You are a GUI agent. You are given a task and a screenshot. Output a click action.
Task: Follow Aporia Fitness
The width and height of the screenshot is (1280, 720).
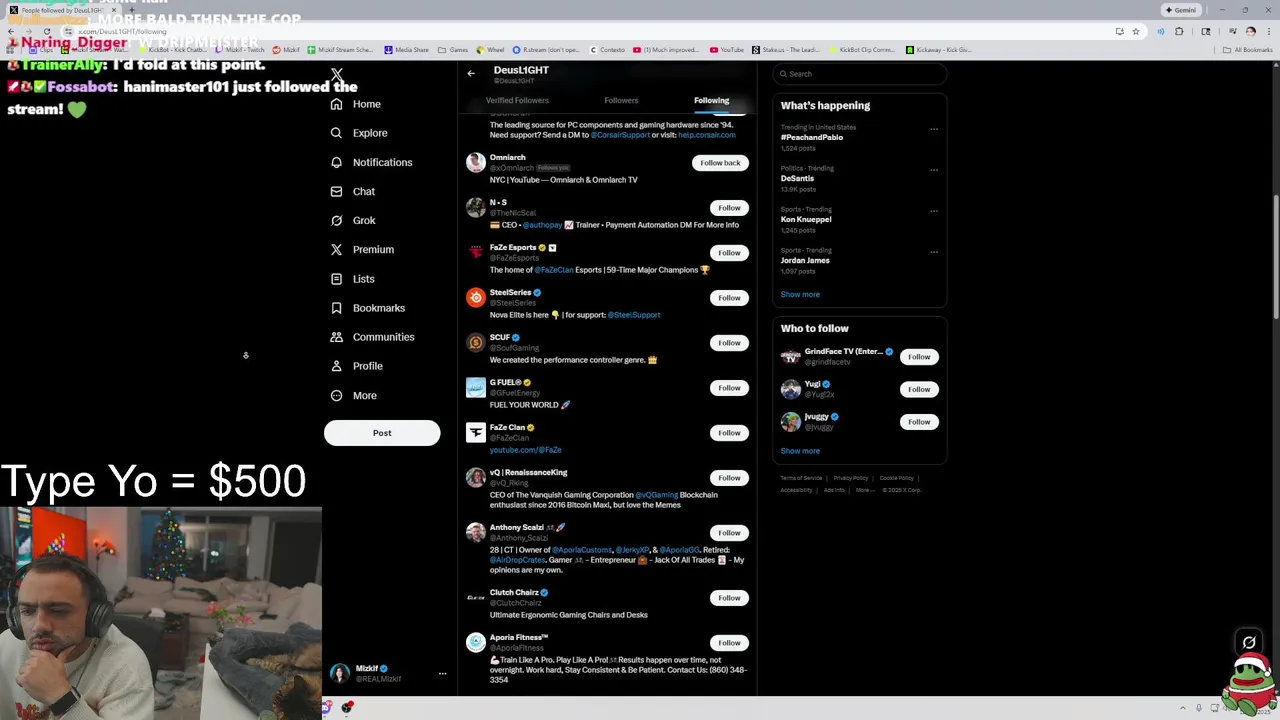729,643
